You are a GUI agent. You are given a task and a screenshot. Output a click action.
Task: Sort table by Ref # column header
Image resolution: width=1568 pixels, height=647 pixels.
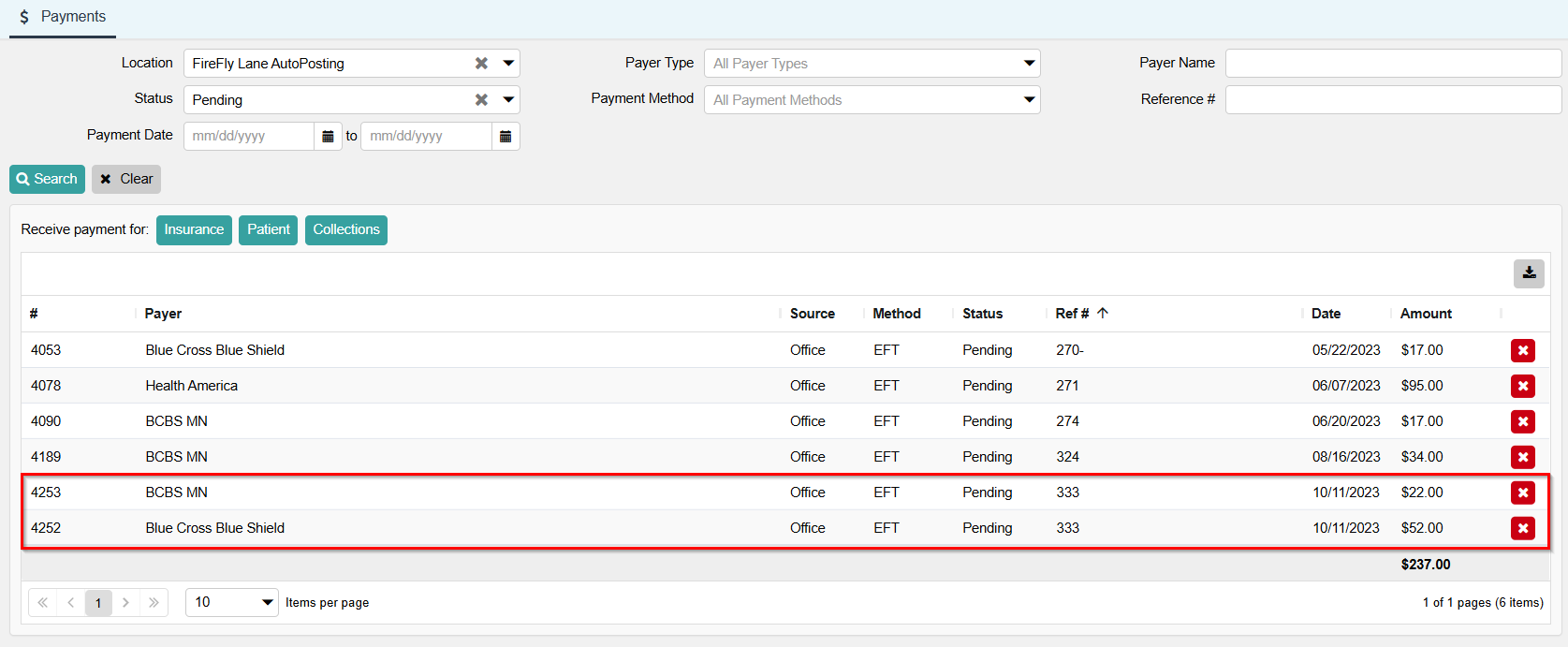click(1072, 314)
